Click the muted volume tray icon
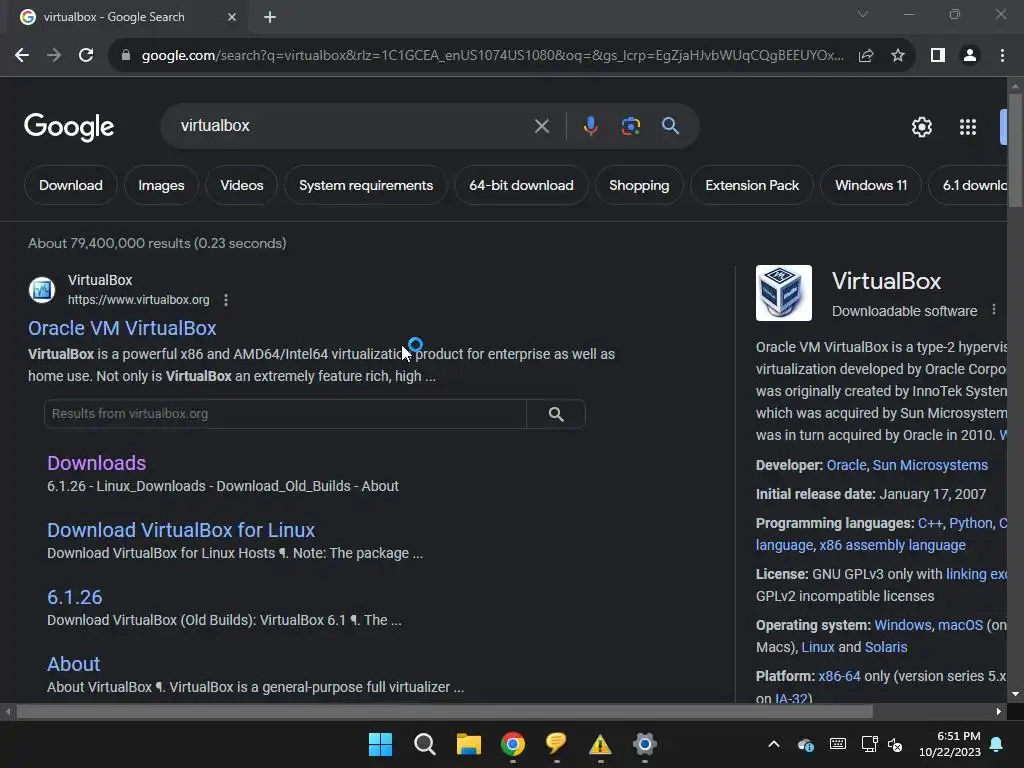 point(895,744)
